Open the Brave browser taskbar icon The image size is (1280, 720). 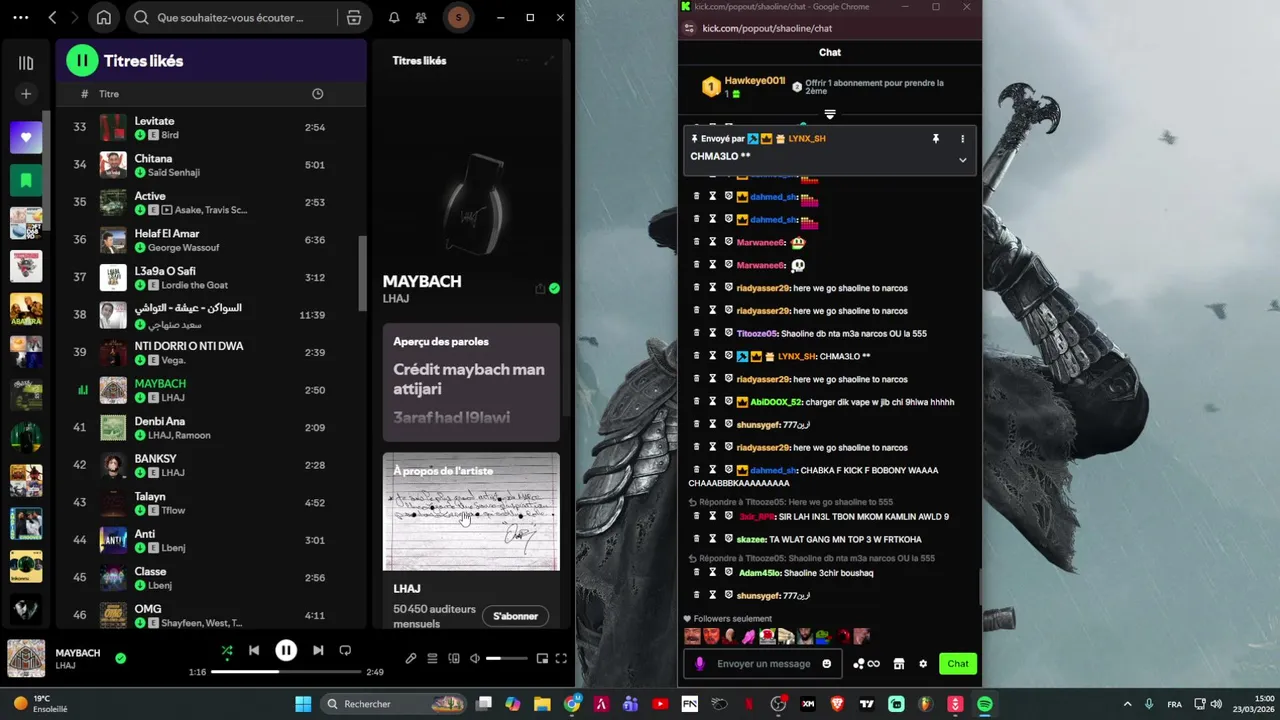[x=837, y=704]
